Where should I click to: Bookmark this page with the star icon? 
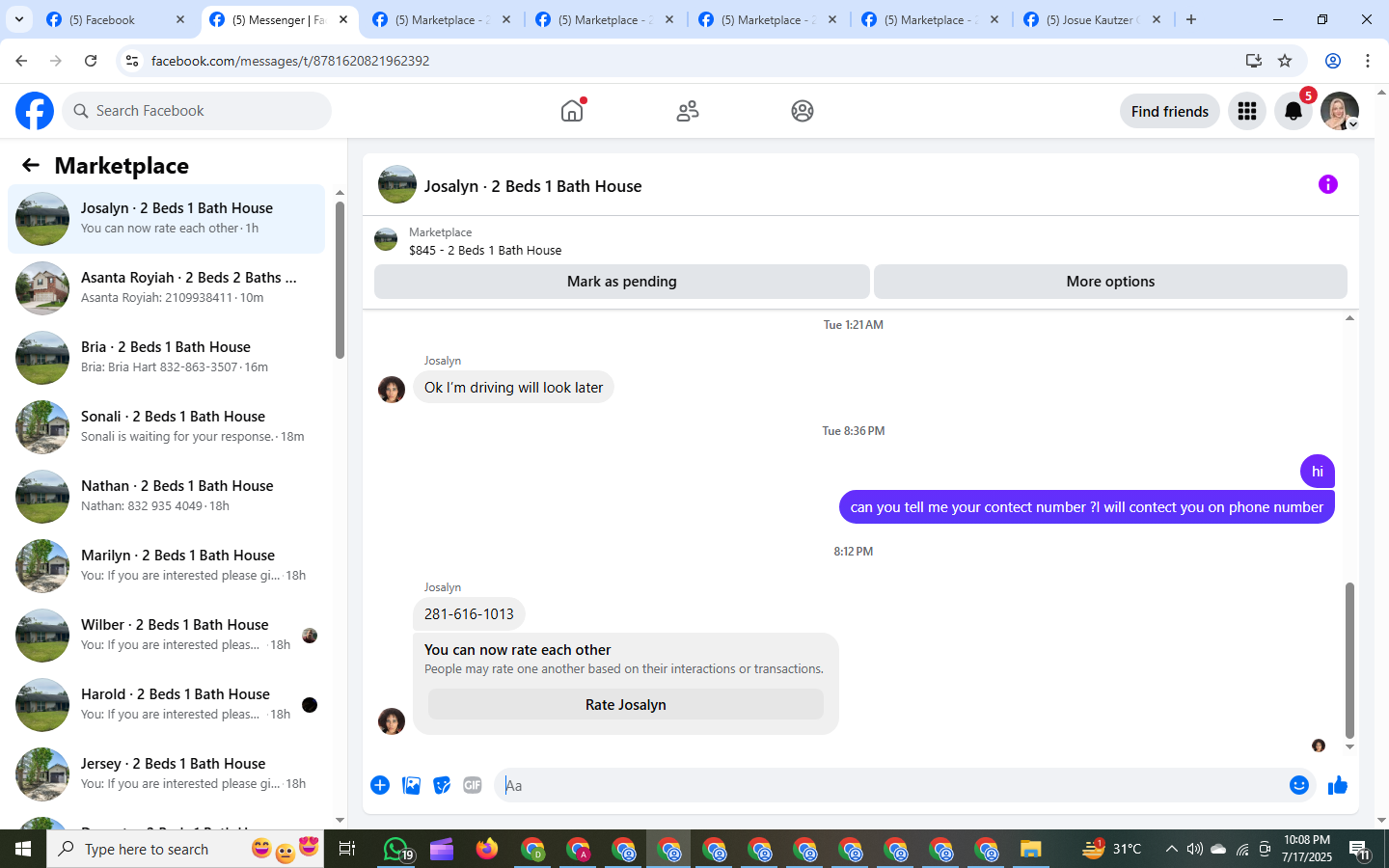[x=1285, y=61]
